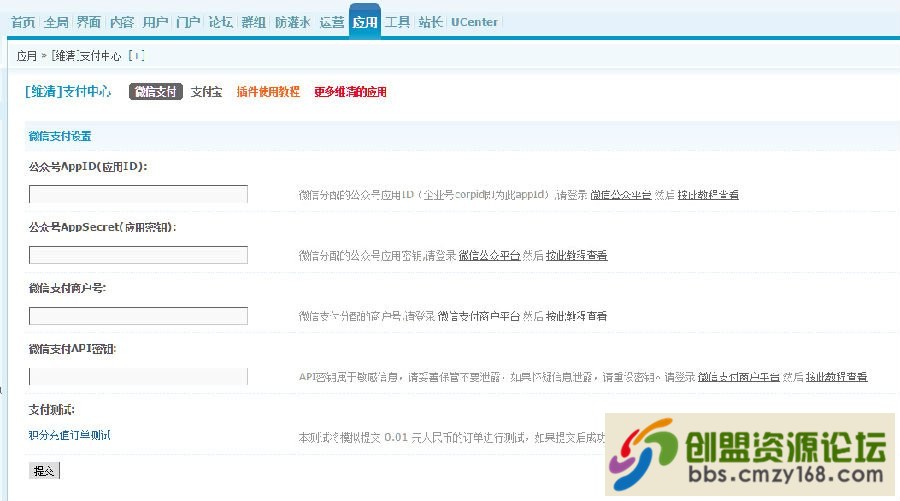Open the 防灌水 menu tab
This screenshot has width=900, height=501.
(x=293, y=22)
